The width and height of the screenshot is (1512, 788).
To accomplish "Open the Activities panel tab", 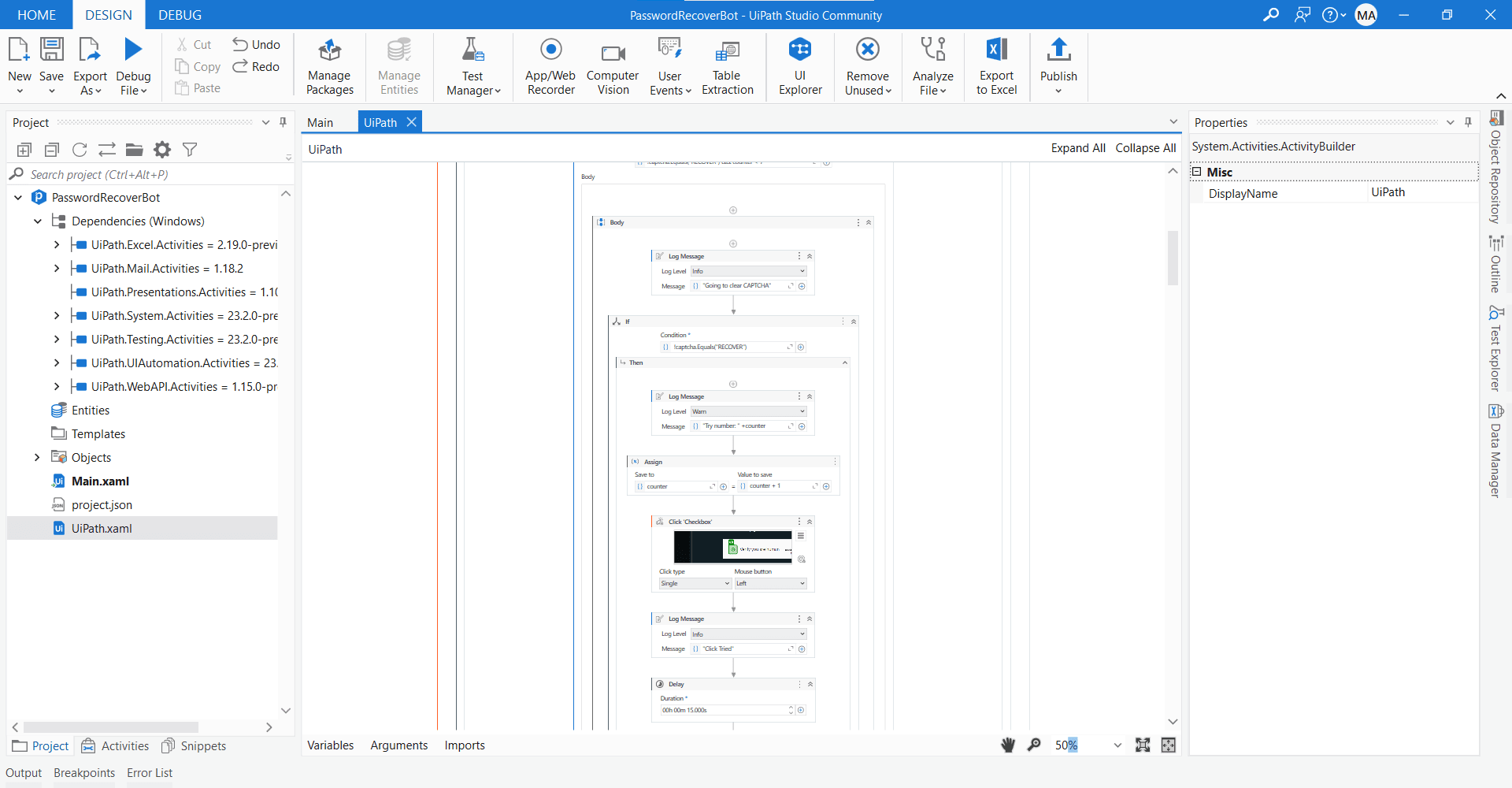I will (x=116, y=745).
